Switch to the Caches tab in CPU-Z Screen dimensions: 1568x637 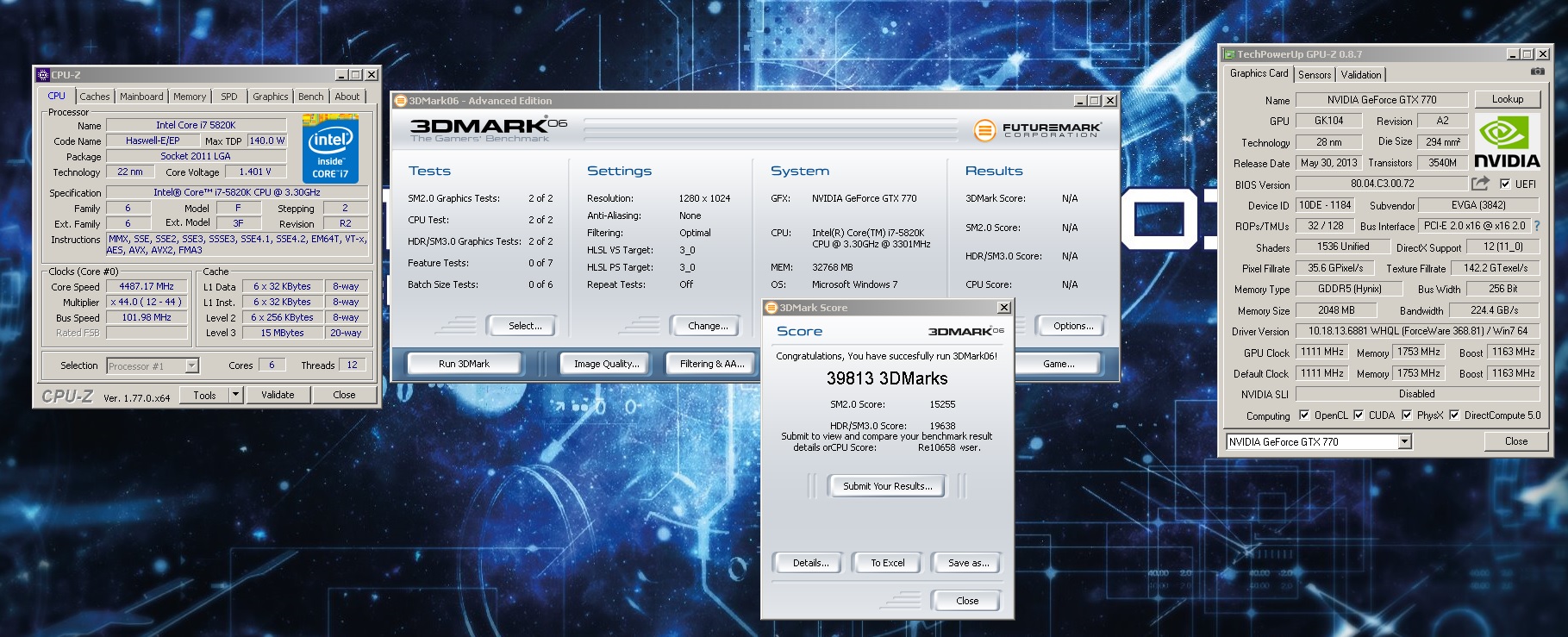pyautogui.click(x=95, y=97)
